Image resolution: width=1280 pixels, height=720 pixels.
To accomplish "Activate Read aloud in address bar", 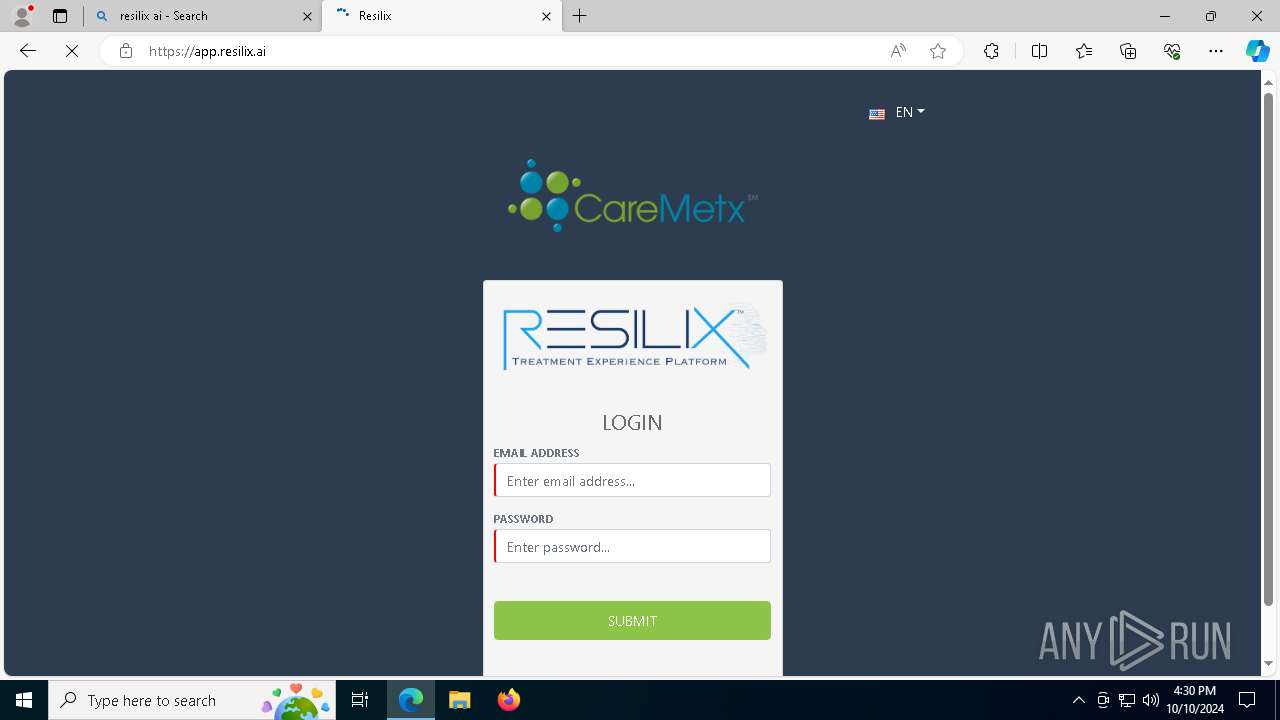I will [898, 51].
